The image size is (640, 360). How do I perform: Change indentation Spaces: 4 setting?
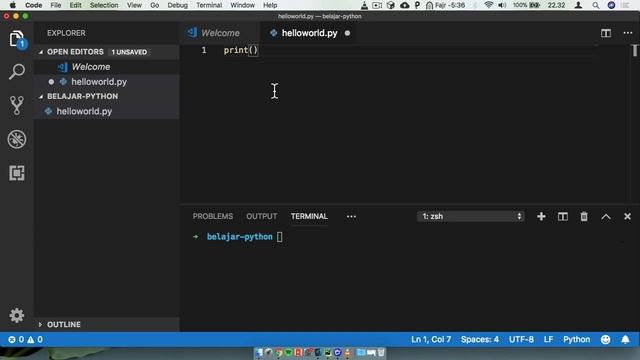click(480, 340)
